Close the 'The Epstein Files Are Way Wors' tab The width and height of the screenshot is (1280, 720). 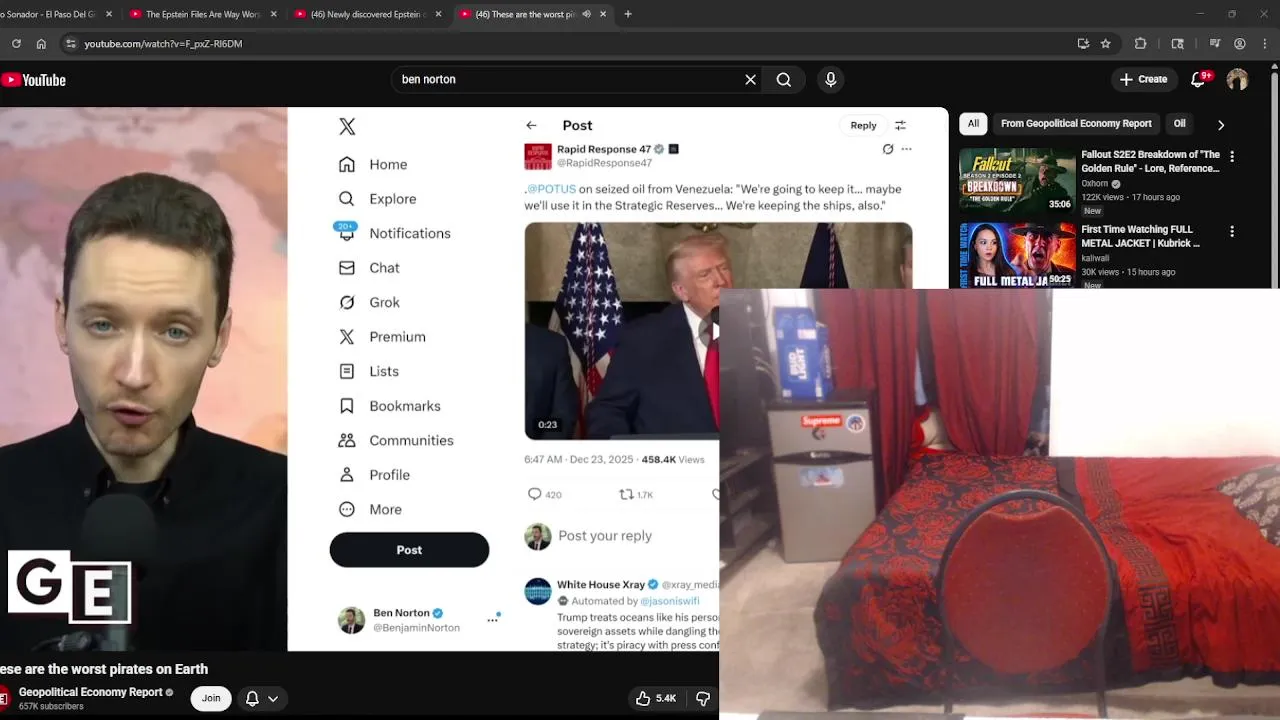tap(273, 14)
